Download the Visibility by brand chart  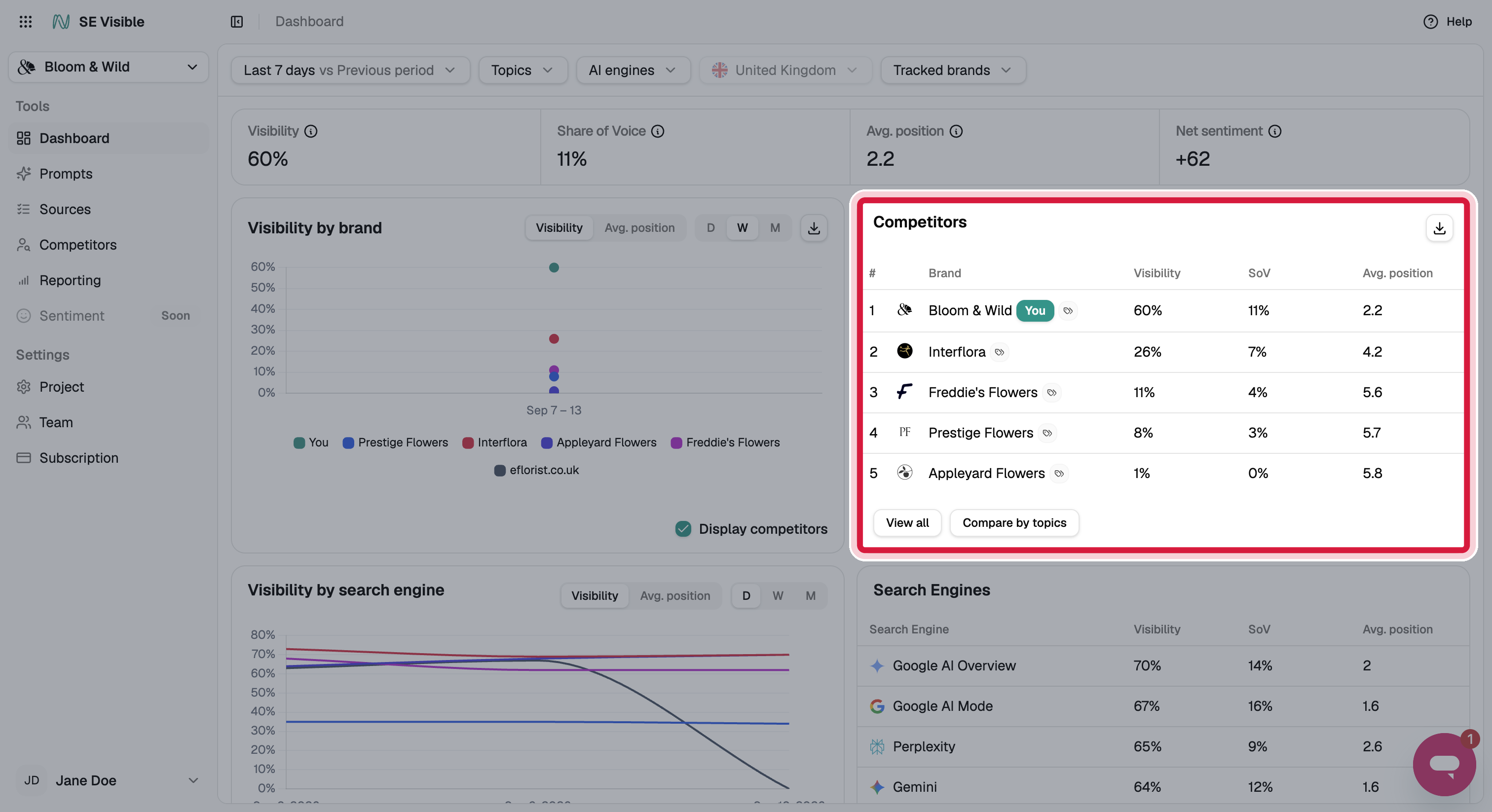(x=814, y=227)
